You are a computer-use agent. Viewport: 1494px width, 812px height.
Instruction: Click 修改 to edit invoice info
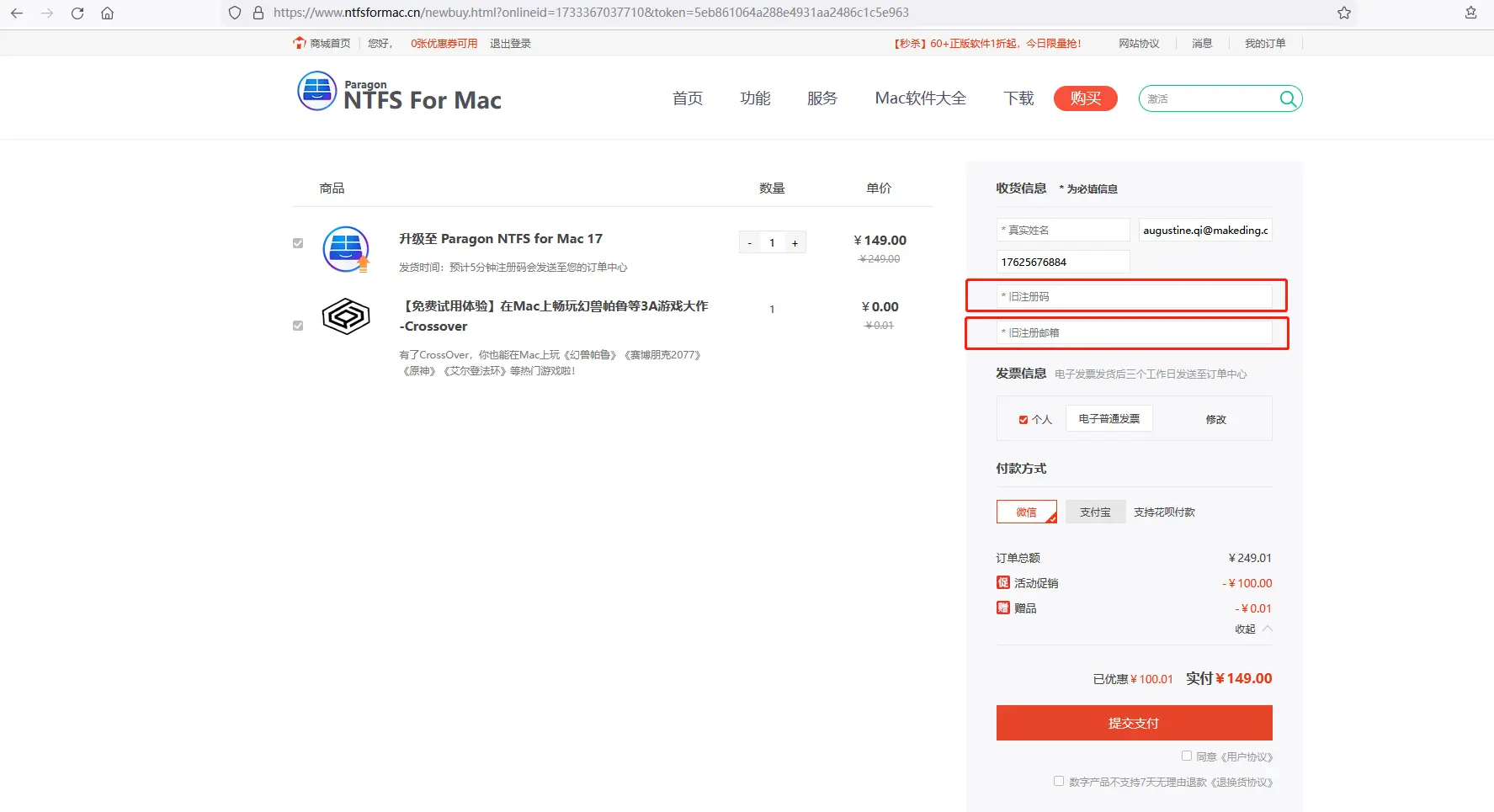point(1216,420)
